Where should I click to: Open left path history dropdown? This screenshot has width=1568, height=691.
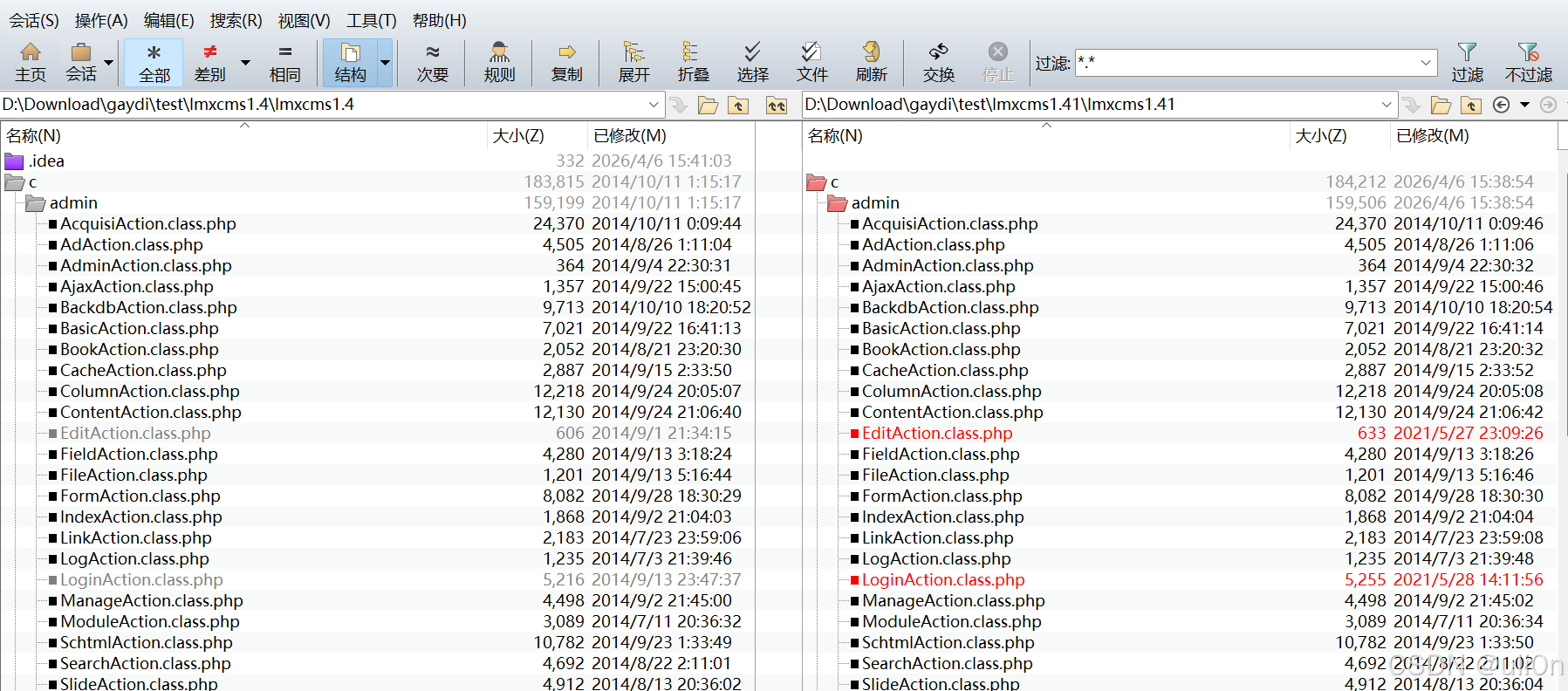654,105
